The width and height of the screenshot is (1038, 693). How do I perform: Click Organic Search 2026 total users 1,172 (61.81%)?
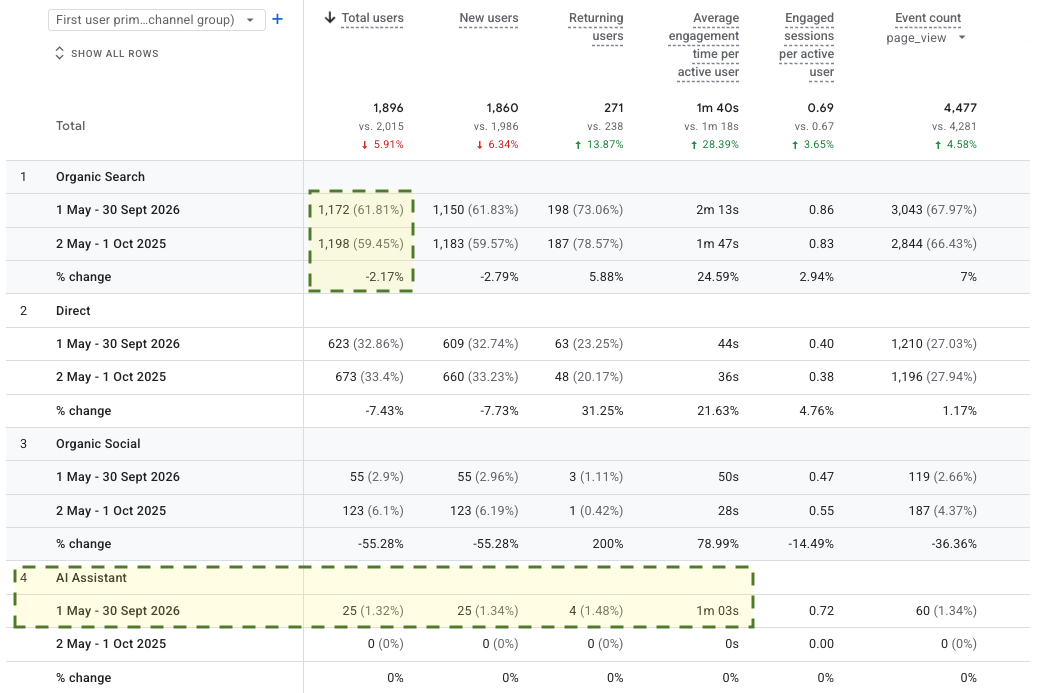click(361, 210)
